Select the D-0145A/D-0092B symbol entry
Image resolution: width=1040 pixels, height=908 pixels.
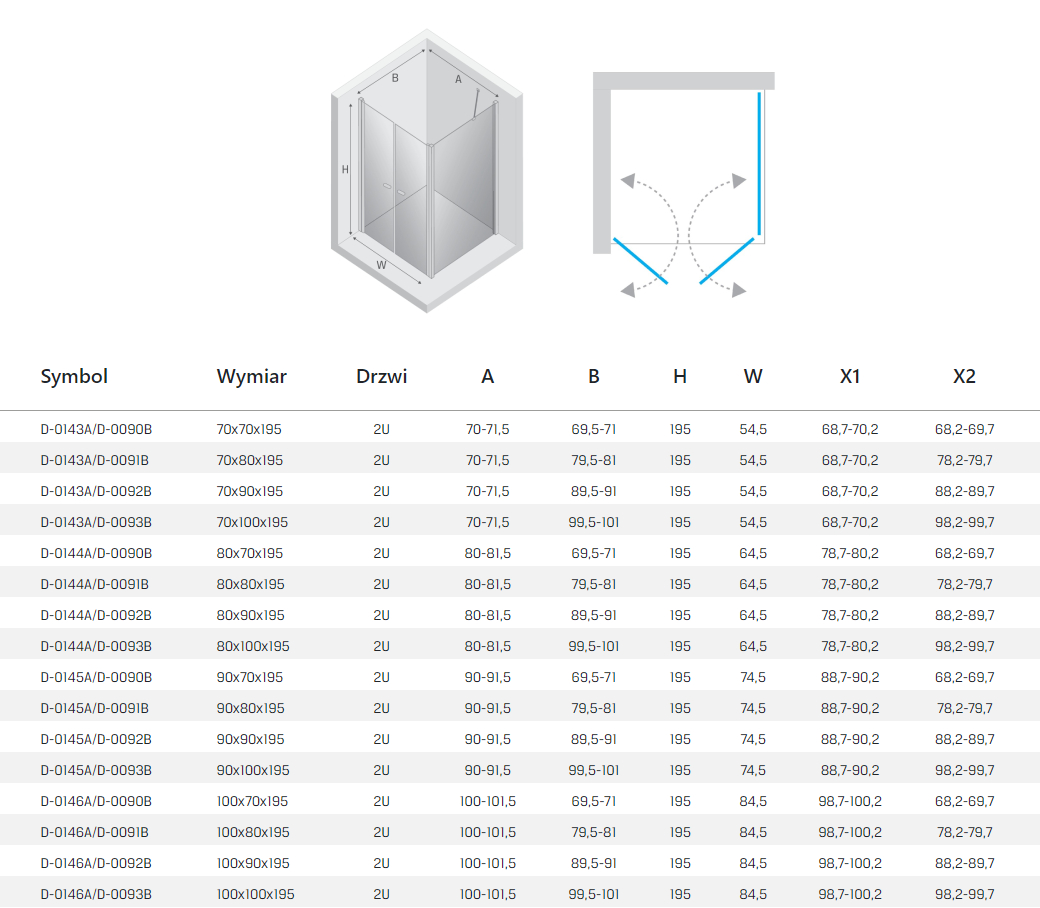[x=96, y=739]
